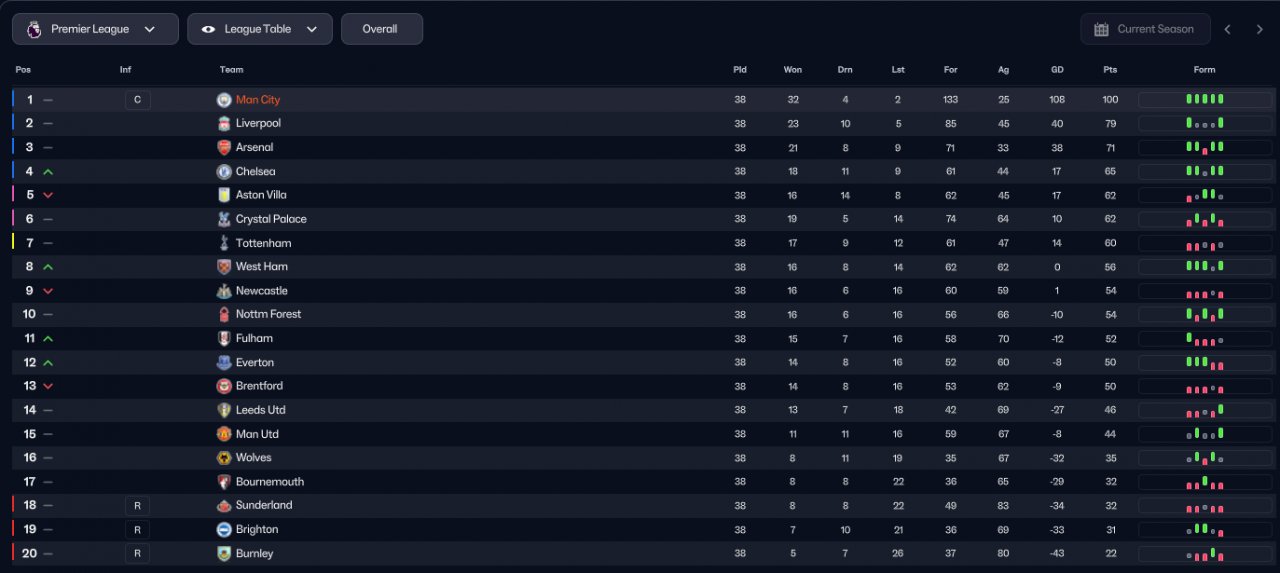Click the Burnley club crest

(224, 553)
